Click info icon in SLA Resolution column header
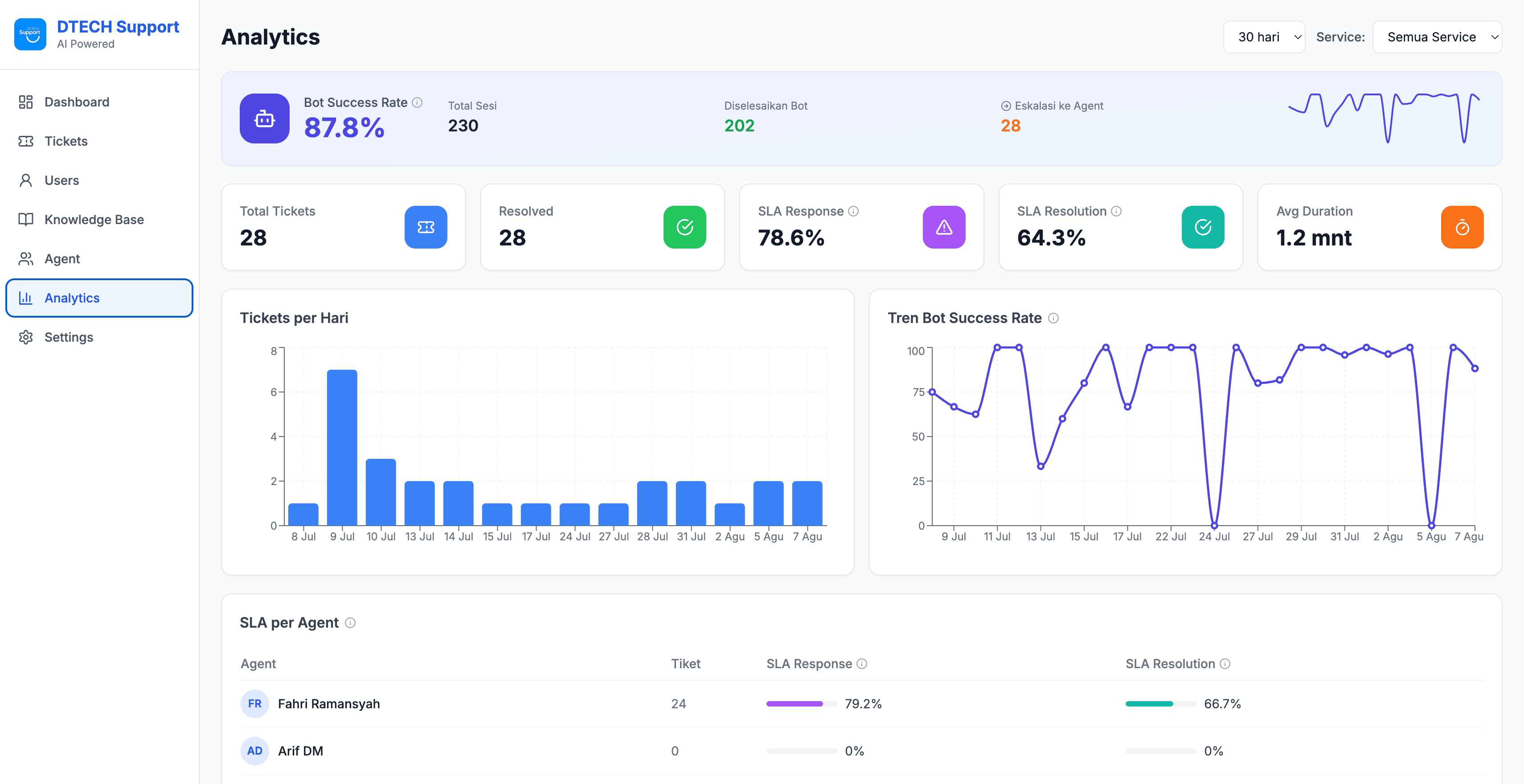This screenshot has width=1524, height=784. click(1225, 664)
